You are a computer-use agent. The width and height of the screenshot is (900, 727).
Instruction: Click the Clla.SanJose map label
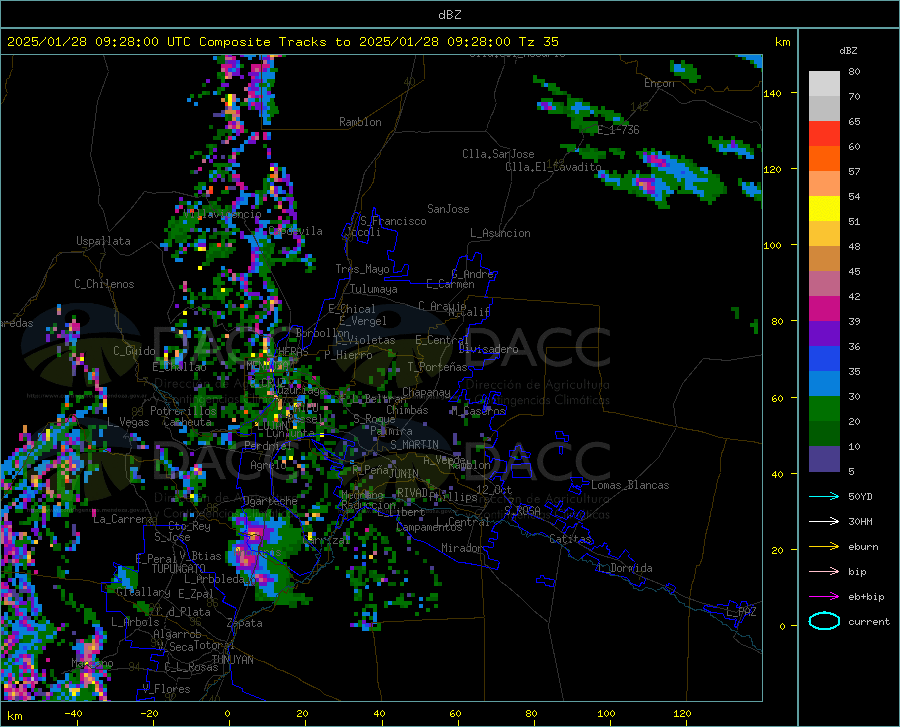coord(498,154)
